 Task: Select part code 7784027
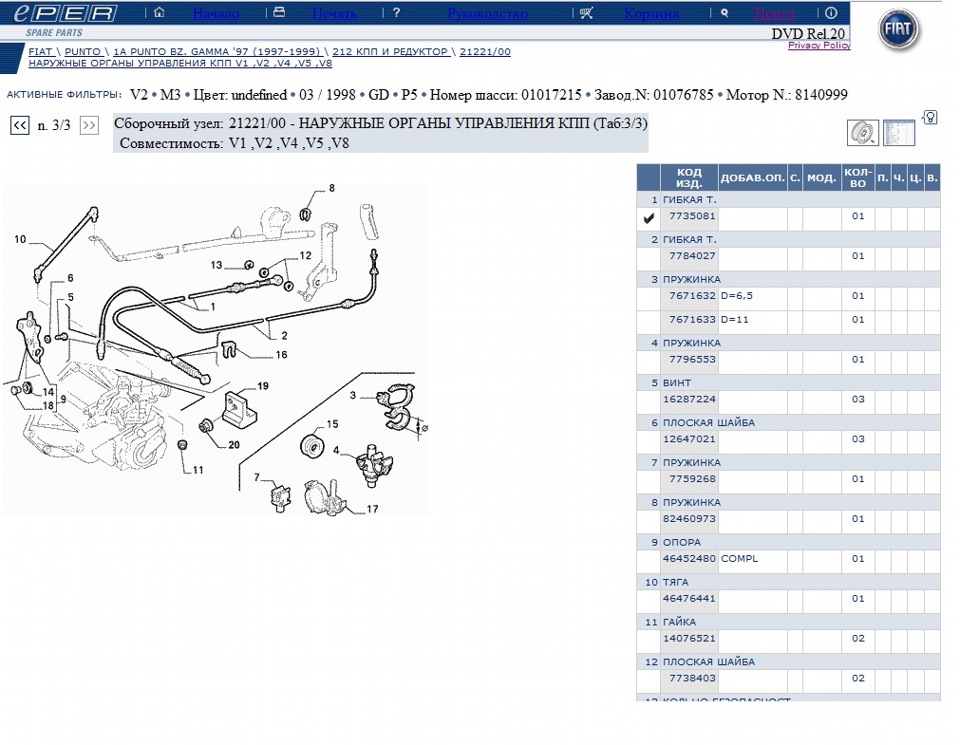pyautogui.click(x=692, y=256)
